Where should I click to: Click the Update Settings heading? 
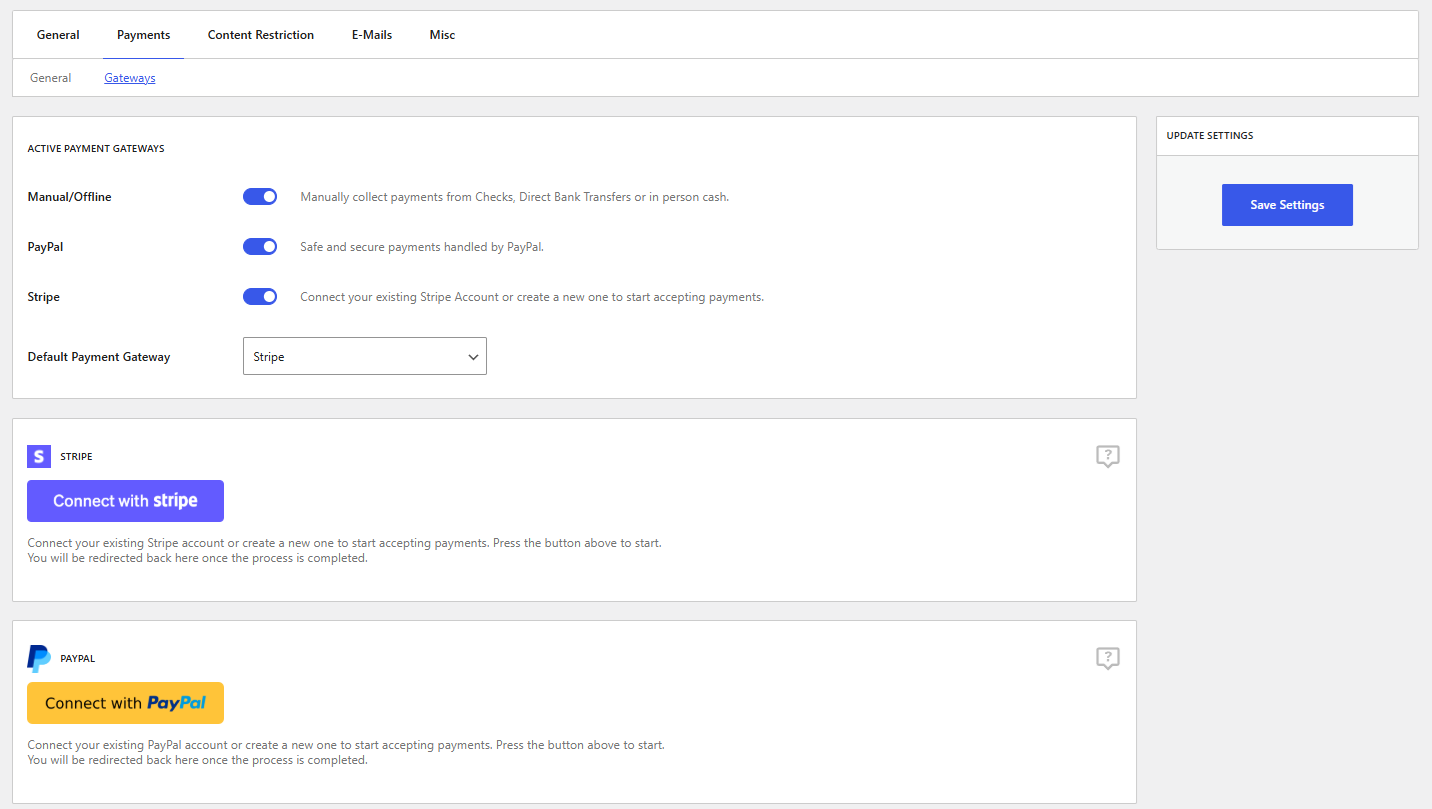click(x=1210, y=135)
